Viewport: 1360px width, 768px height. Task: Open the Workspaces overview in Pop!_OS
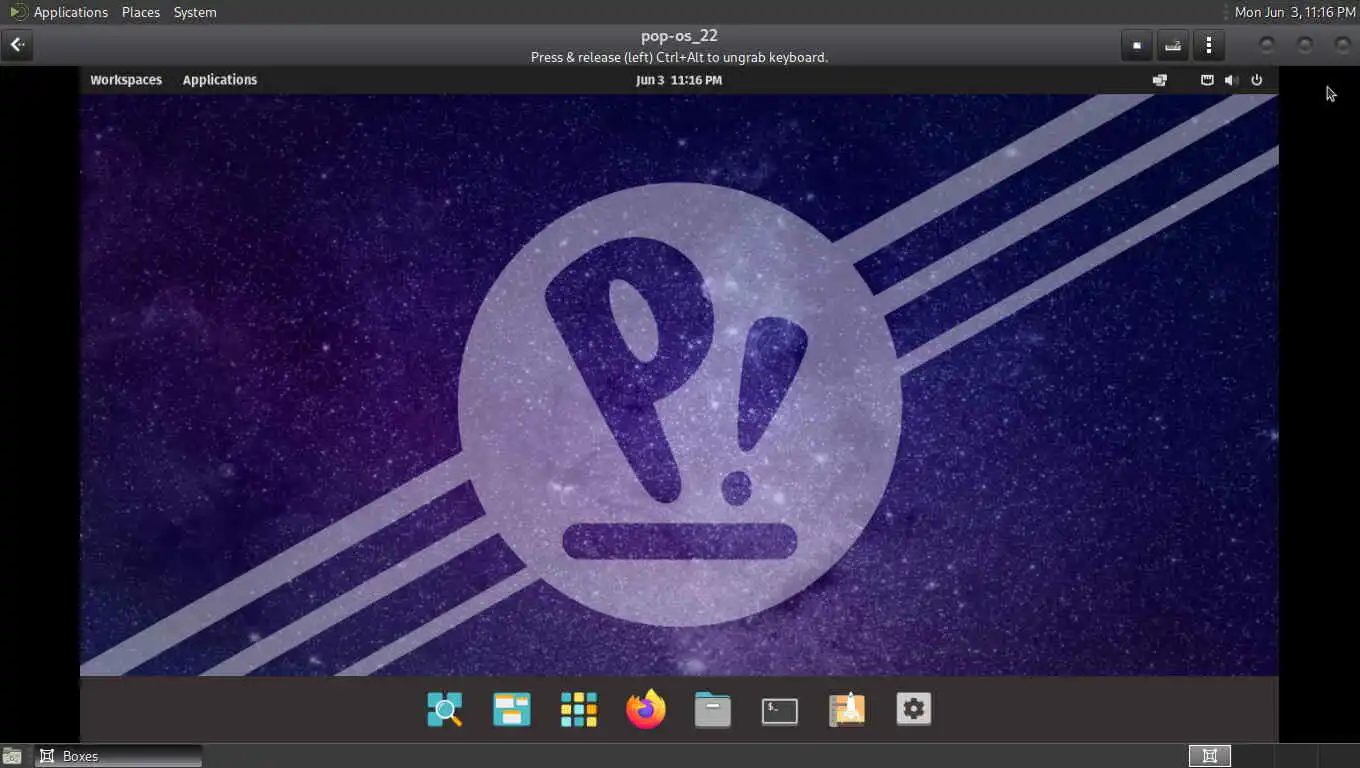coord(126,80)
